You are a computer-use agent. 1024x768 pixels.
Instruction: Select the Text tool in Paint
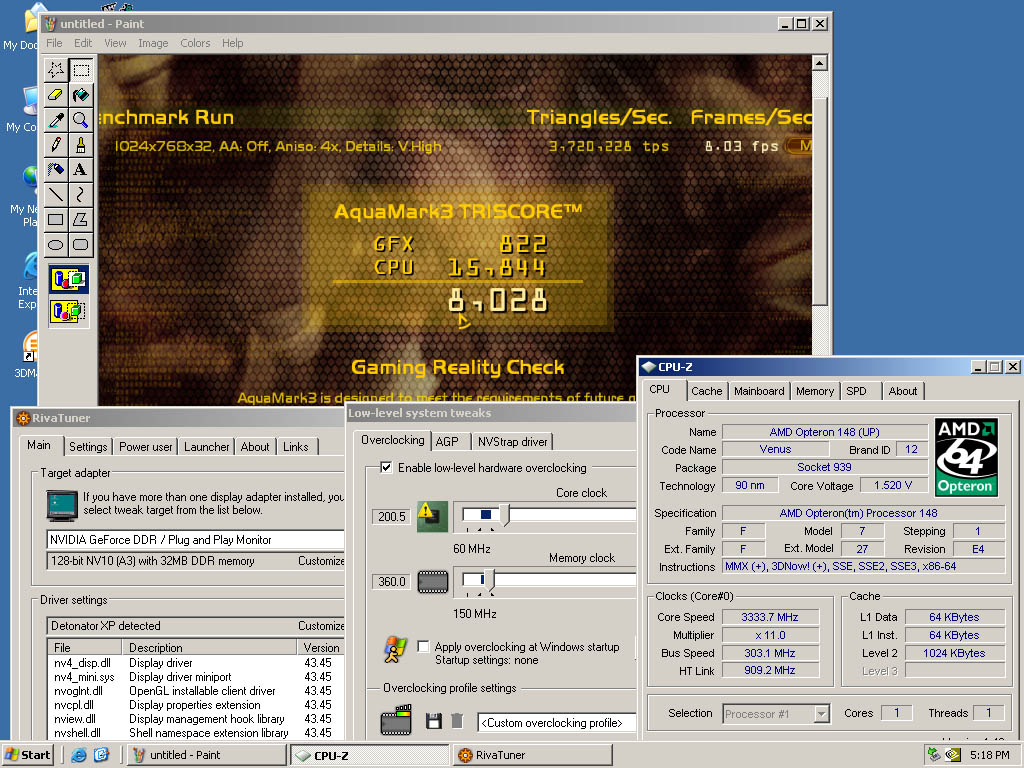click(81, 169)
